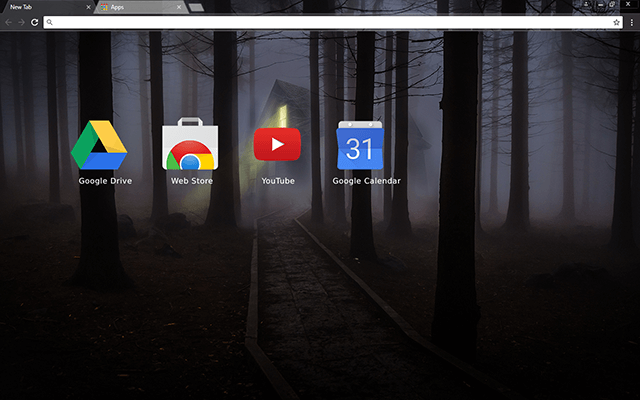The image size is (640, 400).
Task: Open the Google Calendar app icon
Action: [x=359, y=146]
